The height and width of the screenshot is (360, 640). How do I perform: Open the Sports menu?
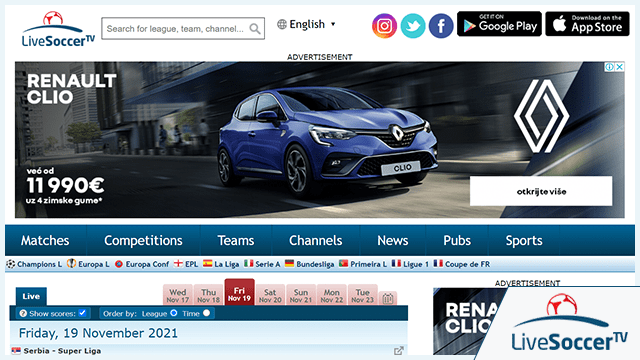524,240
